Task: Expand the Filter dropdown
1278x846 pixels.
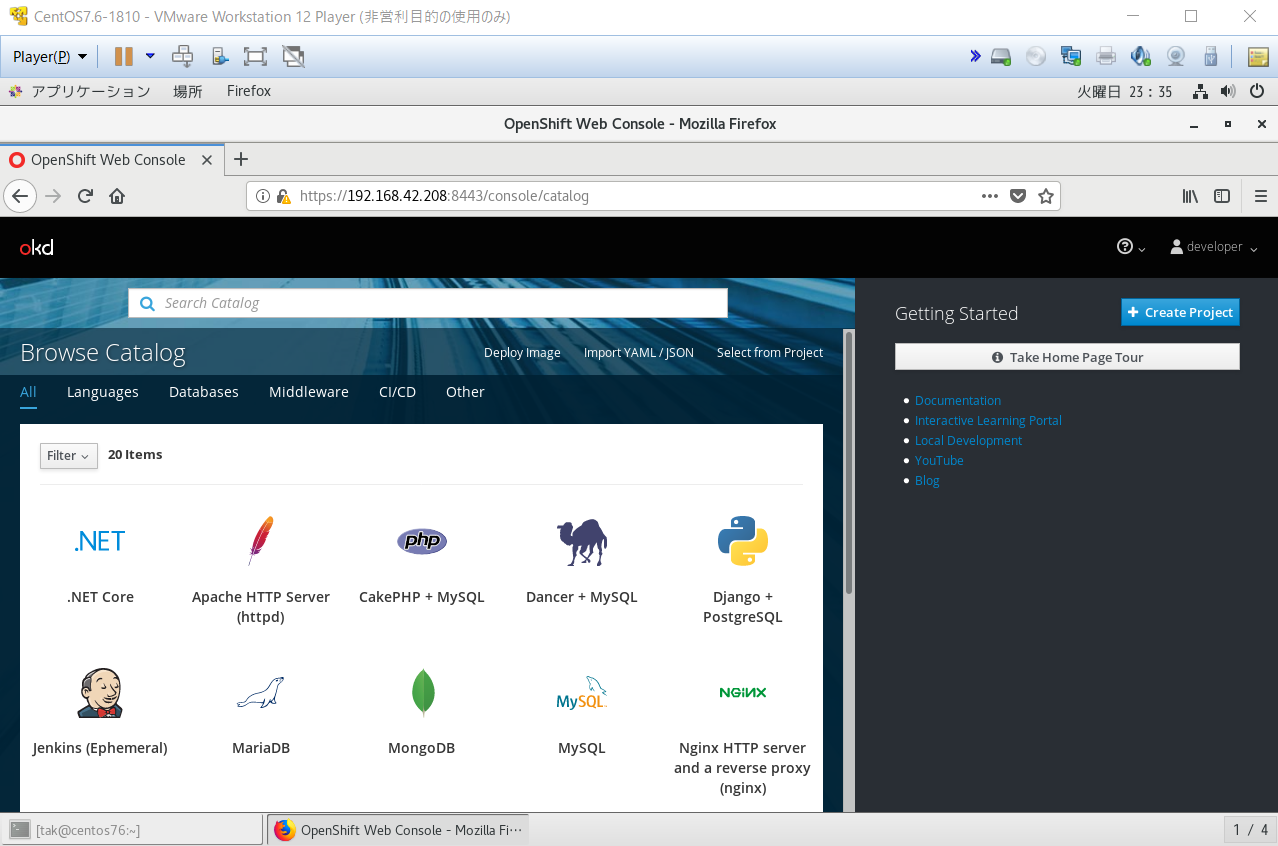Action: 69,455
